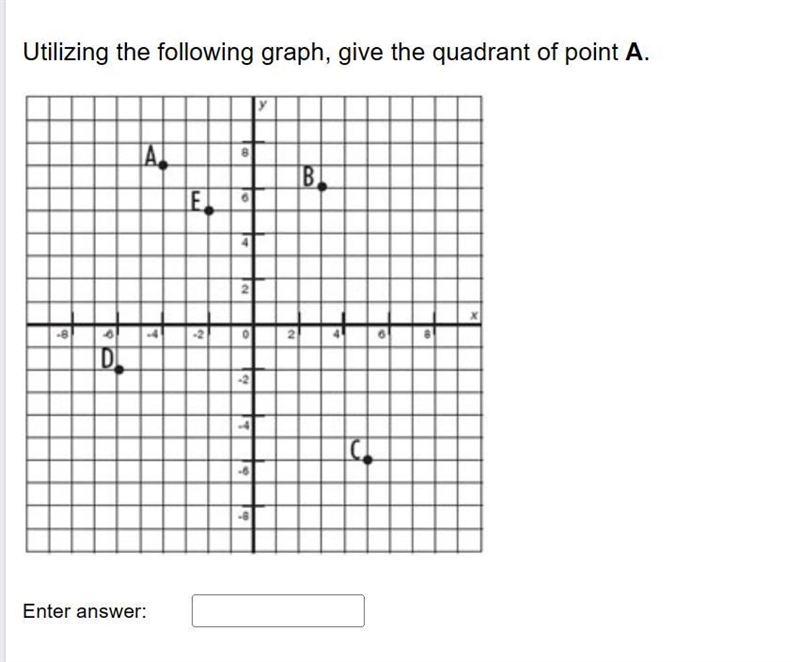Click point B on the graph
Image resolution: width=800 pixels, height=662 pixels.
tap(322, 187)
